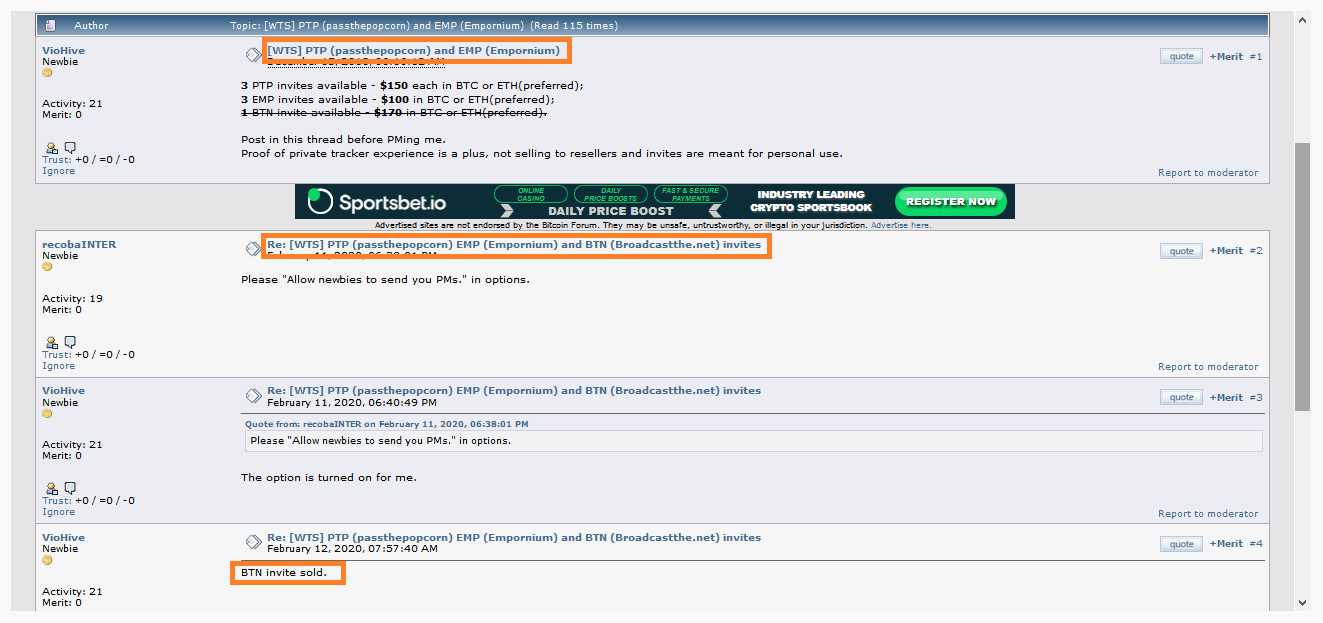Open the Trust link under recobaINTER
The height and width of the screenshot is (623, 1323).
coord(56,355)
